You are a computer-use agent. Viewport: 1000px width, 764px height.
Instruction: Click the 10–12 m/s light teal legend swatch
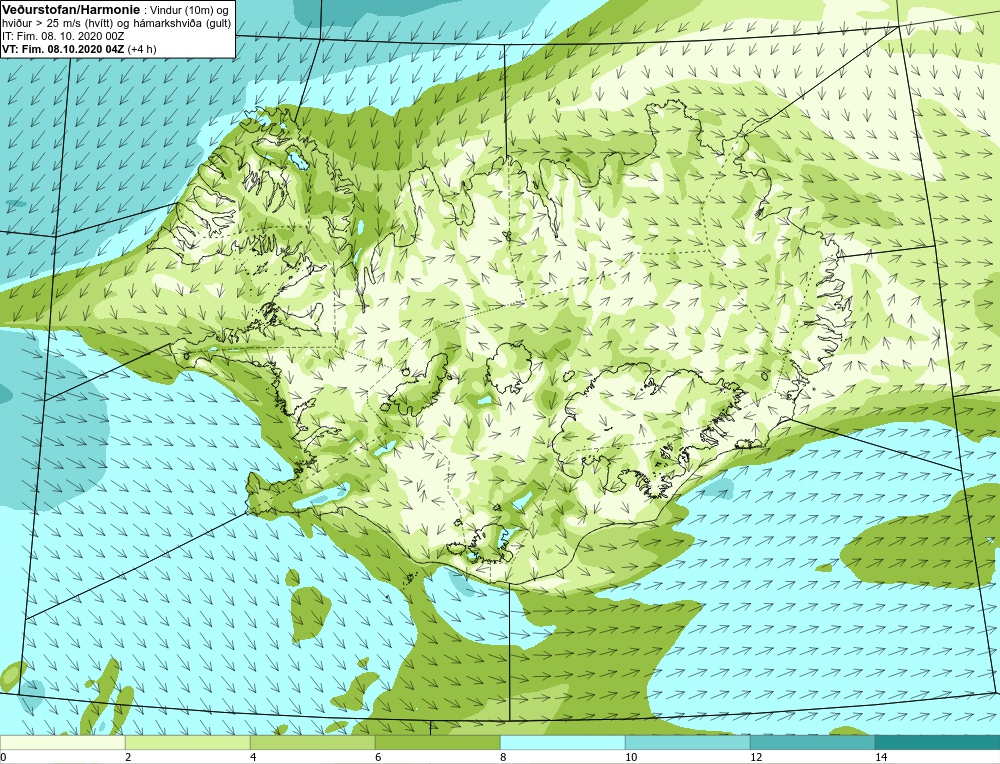click(x=688, y=742)
